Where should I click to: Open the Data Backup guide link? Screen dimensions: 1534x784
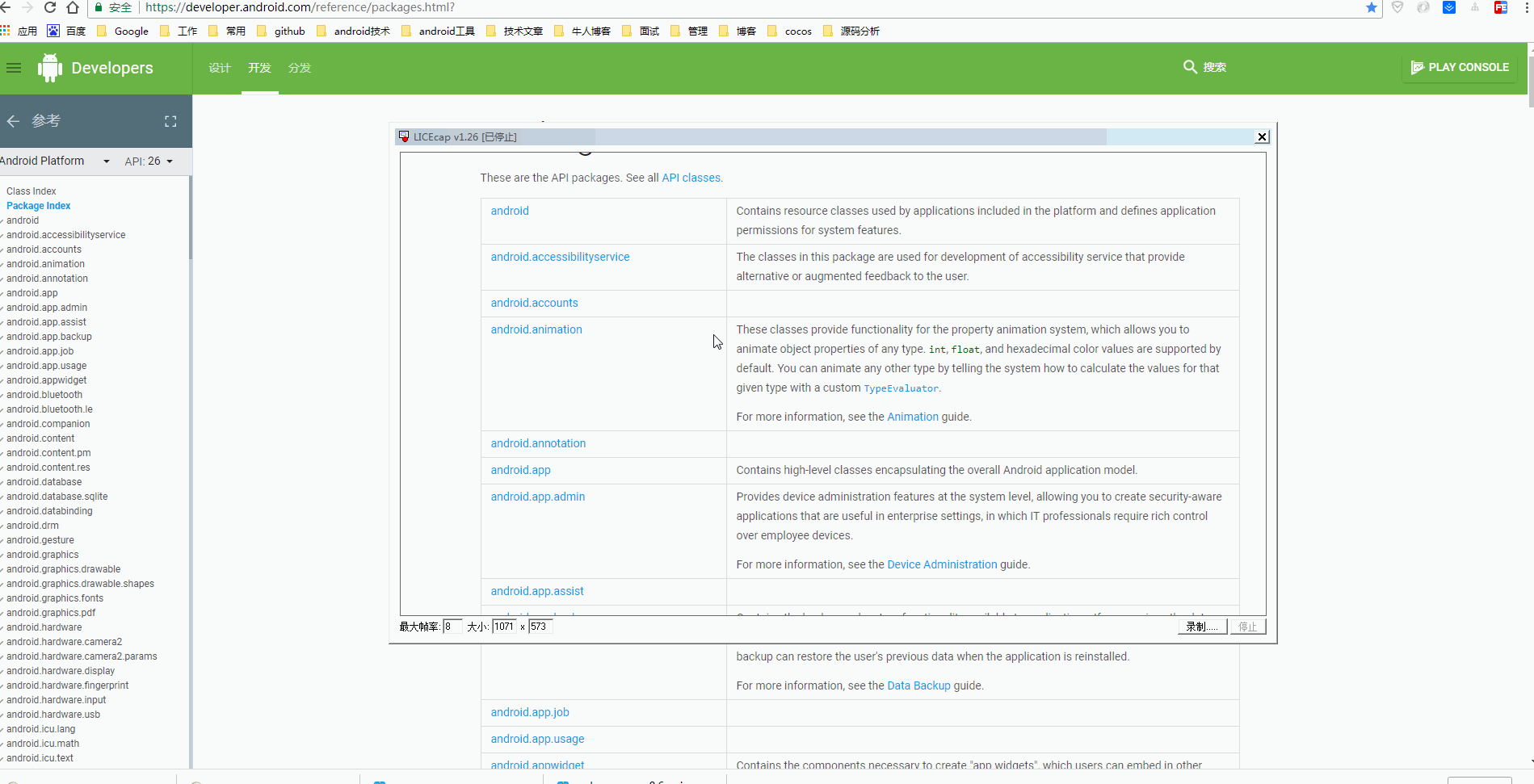(x=918, y=685)
